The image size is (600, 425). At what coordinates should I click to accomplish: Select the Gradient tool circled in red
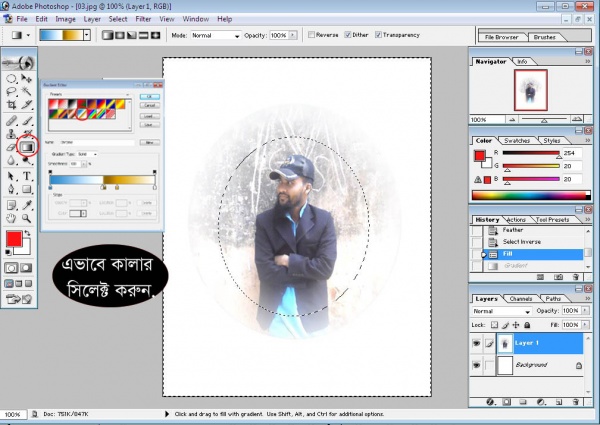coord(29,148)
